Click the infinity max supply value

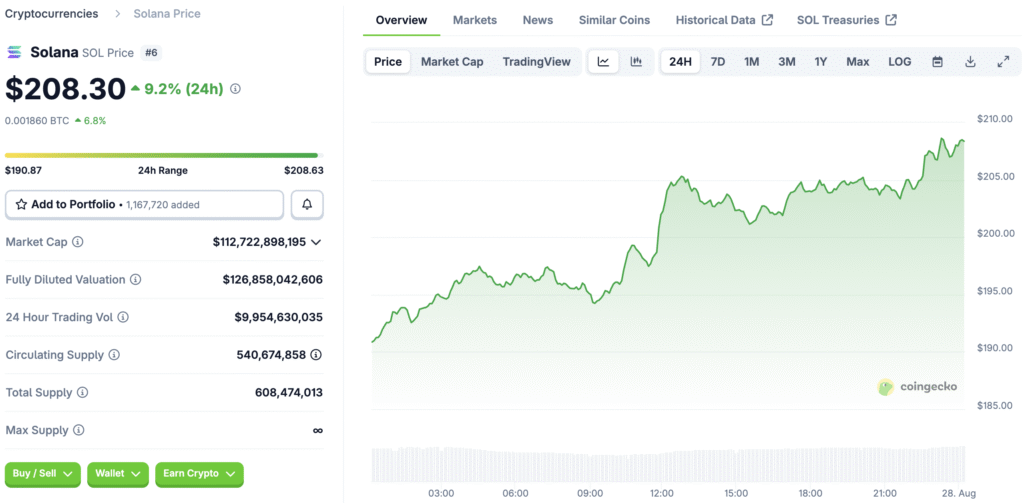click(x=318, y=430)
